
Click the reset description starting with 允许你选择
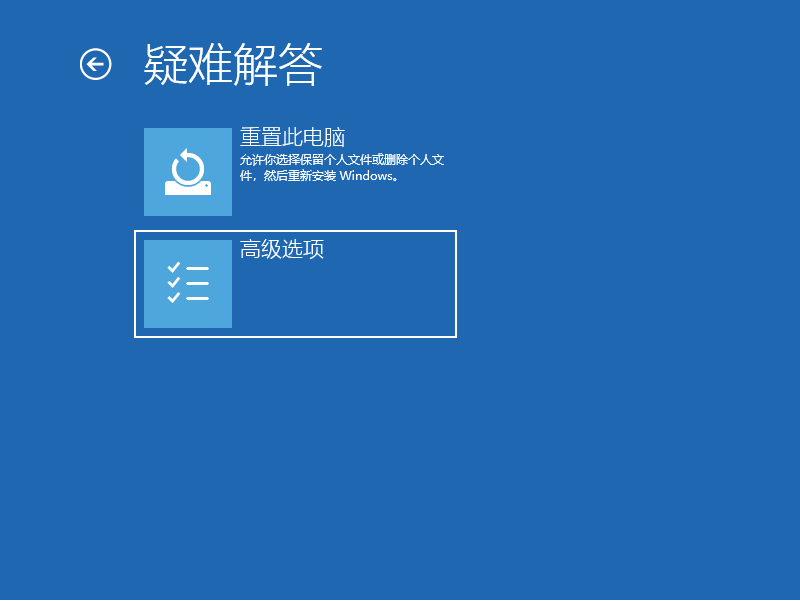(341, 160)
